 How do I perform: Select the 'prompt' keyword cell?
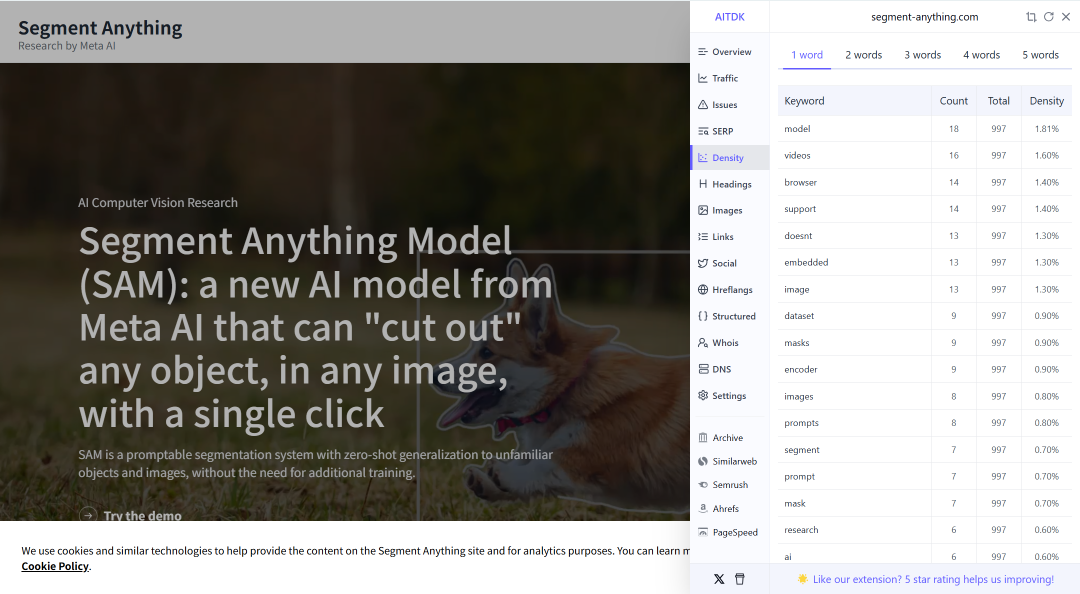pyautogui.click(x=855, y=476)
